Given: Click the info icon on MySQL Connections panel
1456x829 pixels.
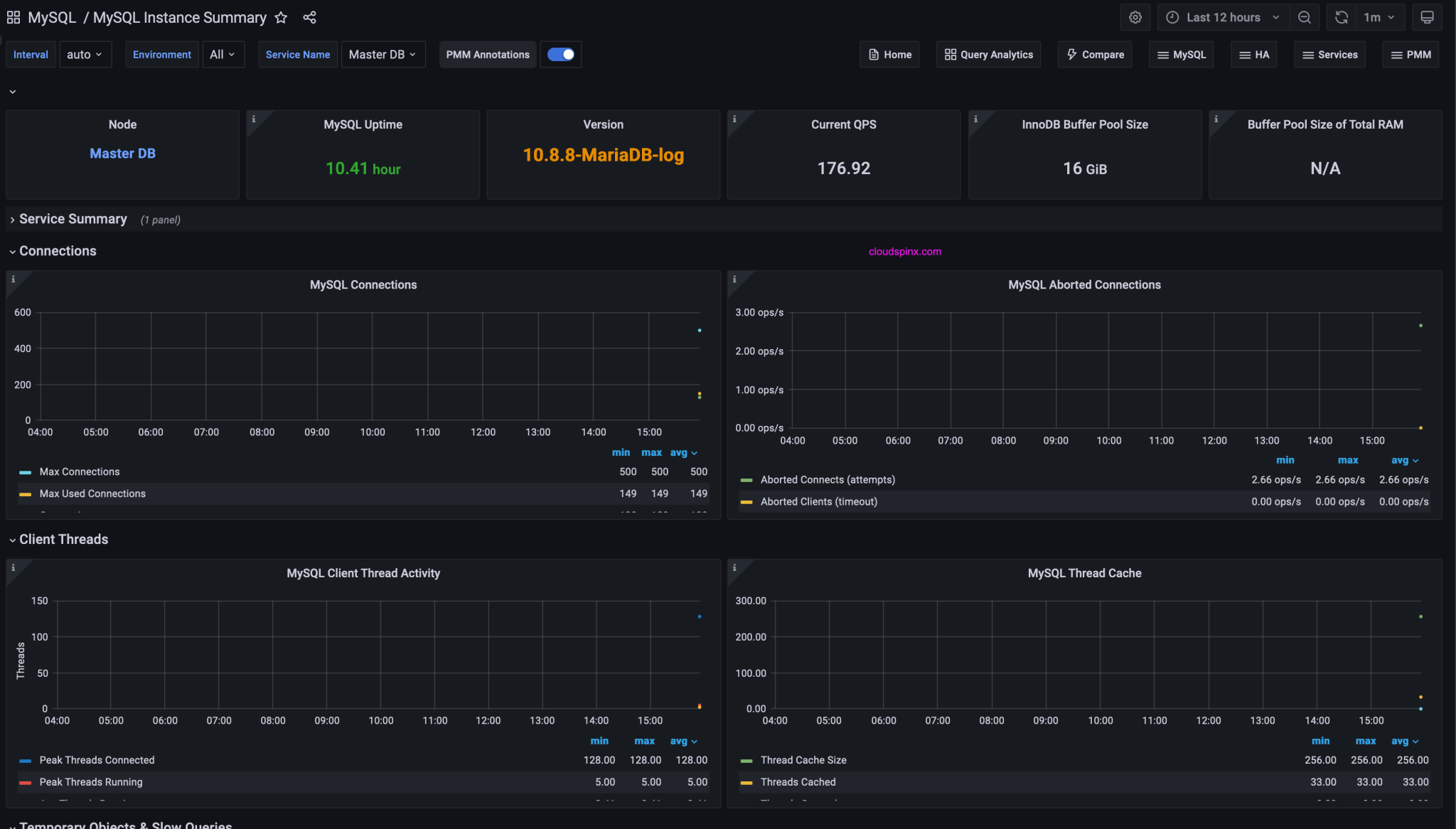Looking at the screenshot, I should pyautogui.click(x=14, y=281).
